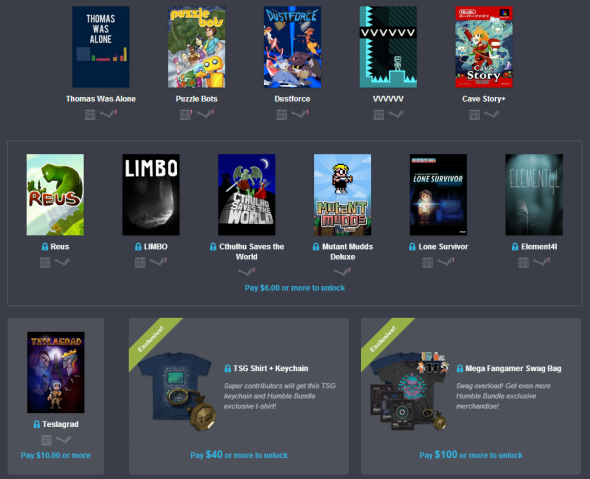The image size is (590, 479).
Task: Select the 'TSG Shirt + Keychain' heading
Action: click(271, 368)
